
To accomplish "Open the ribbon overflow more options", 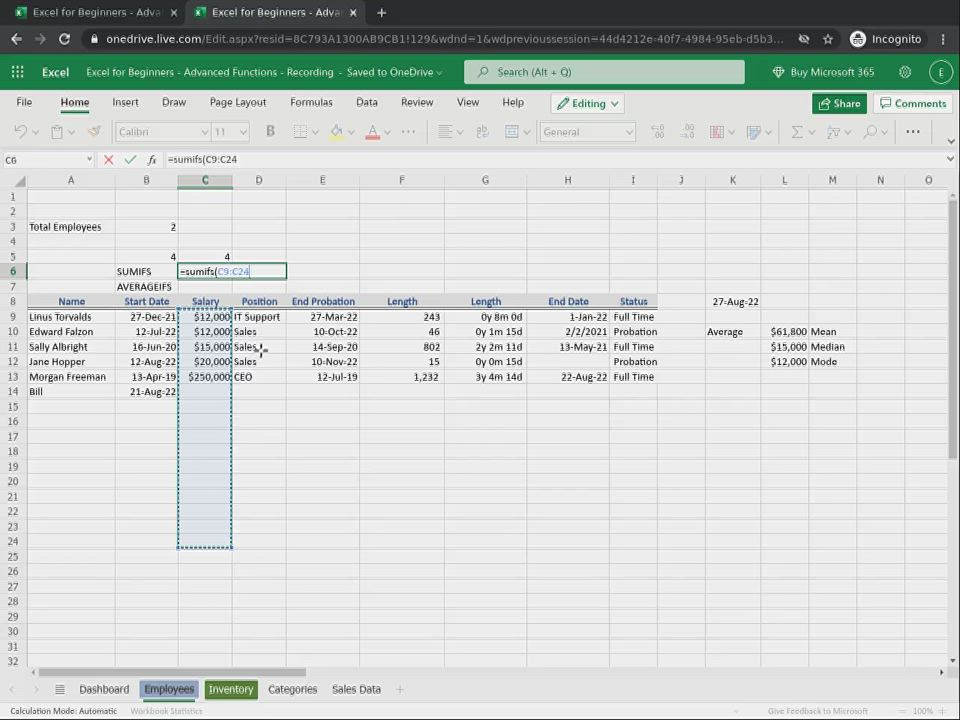I will pos(913,132).
